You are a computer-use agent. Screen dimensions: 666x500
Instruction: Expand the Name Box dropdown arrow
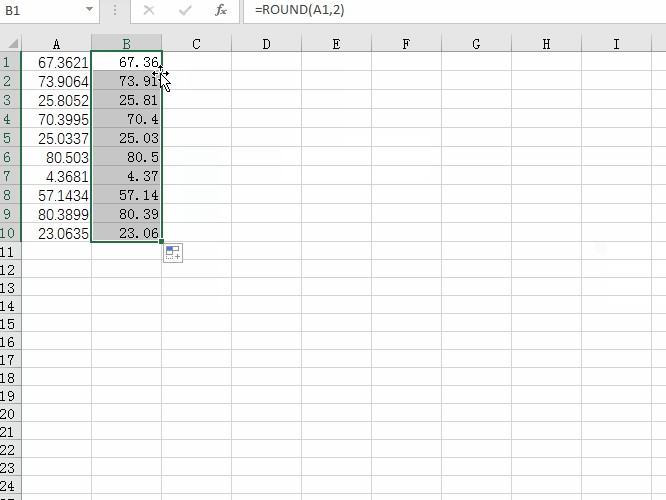[89, 9]
